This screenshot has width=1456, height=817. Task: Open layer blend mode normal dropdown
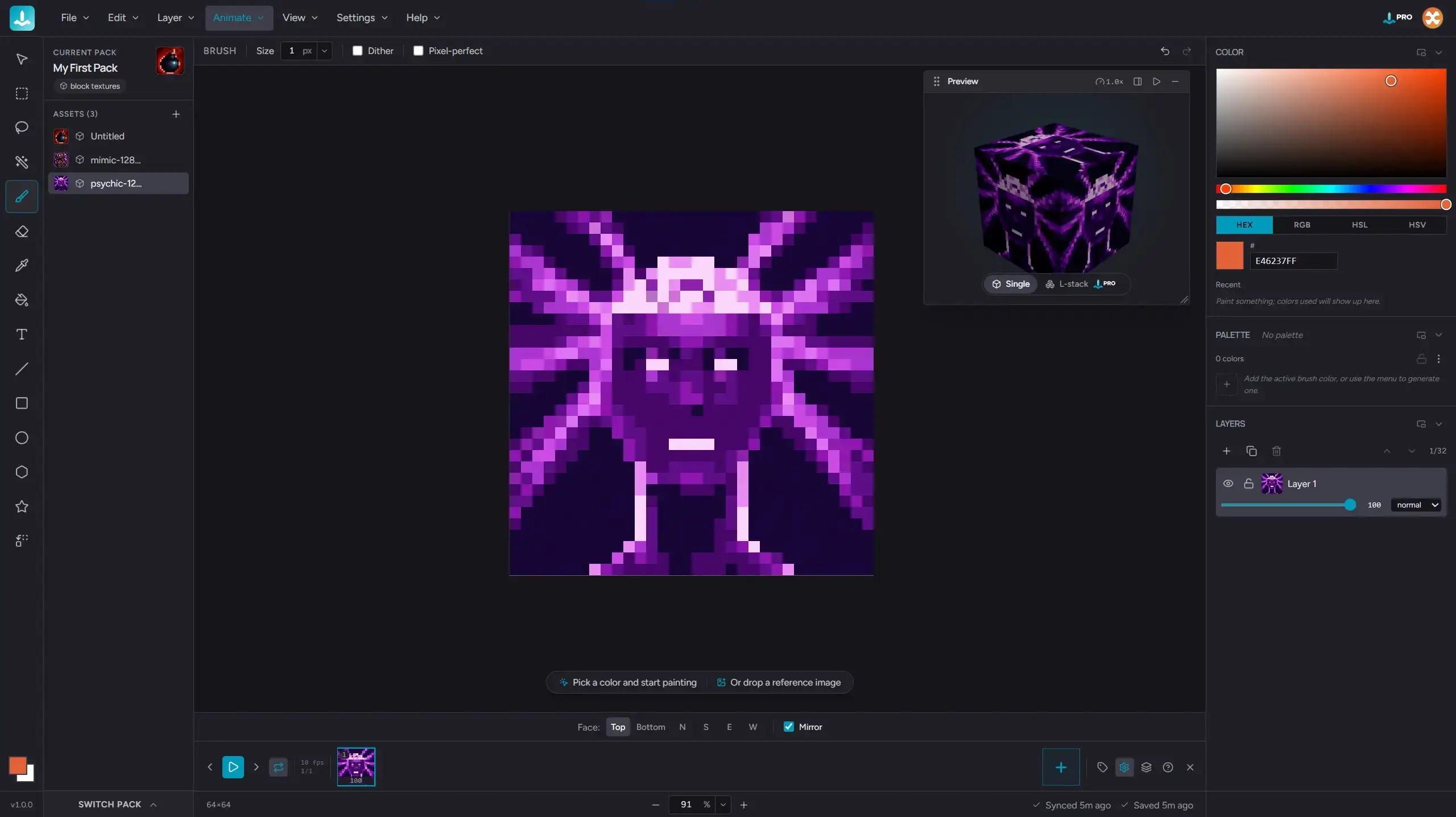coord(1416,505)
